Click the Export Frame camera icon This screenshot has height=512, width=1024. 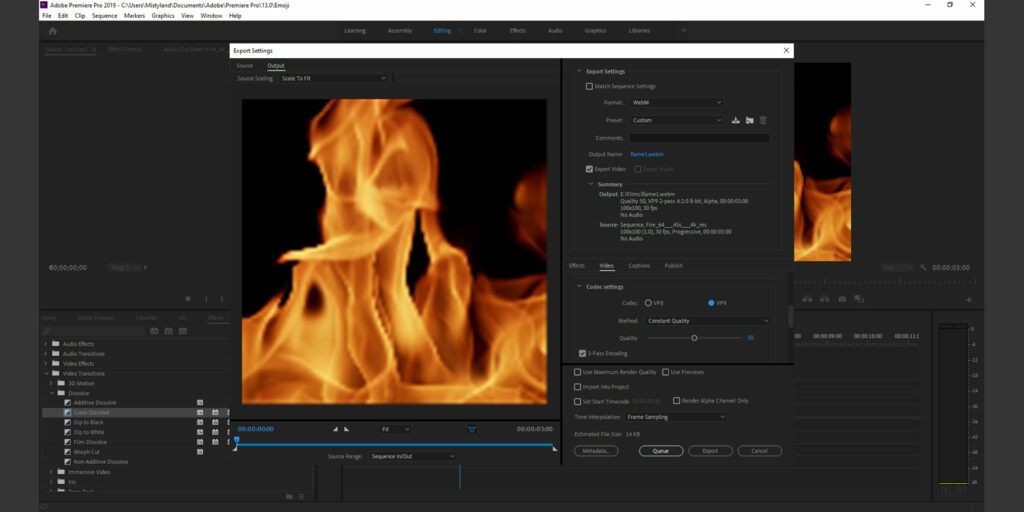[842, 299]
